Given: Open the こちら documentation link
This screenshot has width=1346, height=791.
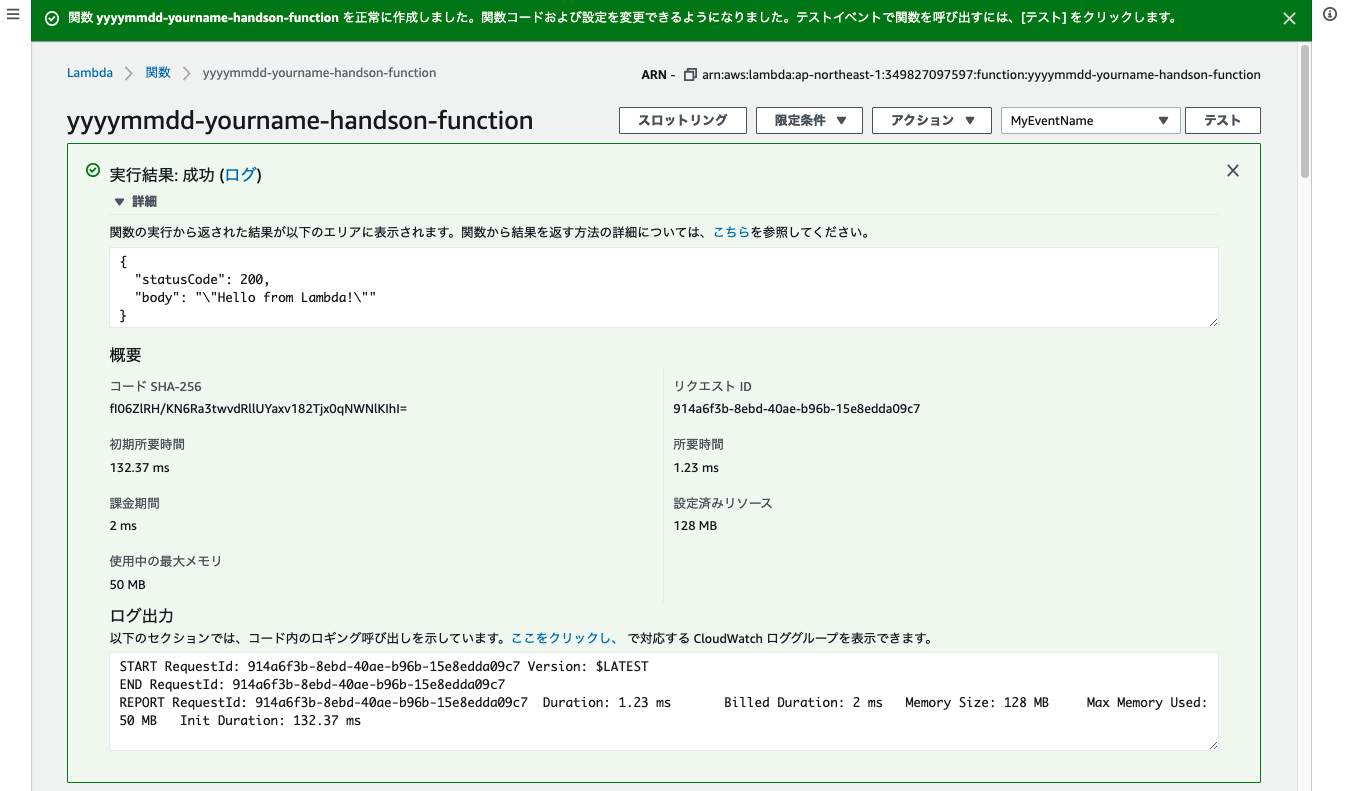Looking at the screenshot, I should pyautogui.click(x=731, y=232).
